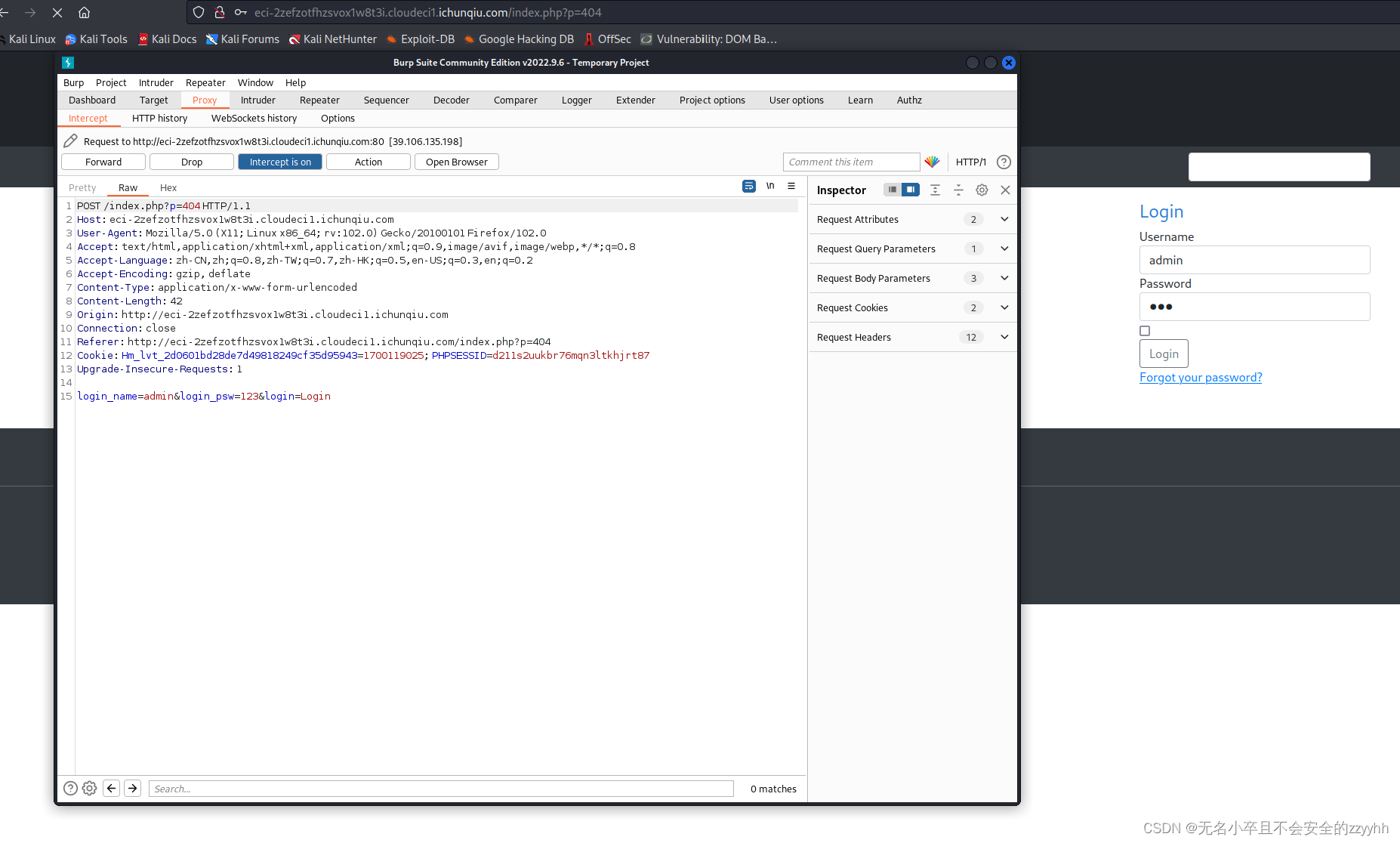The height and width of the screenshot is (843, 1400).
Task: Switch Inspector to side-panel layout view
Action: tap(911, 190)
